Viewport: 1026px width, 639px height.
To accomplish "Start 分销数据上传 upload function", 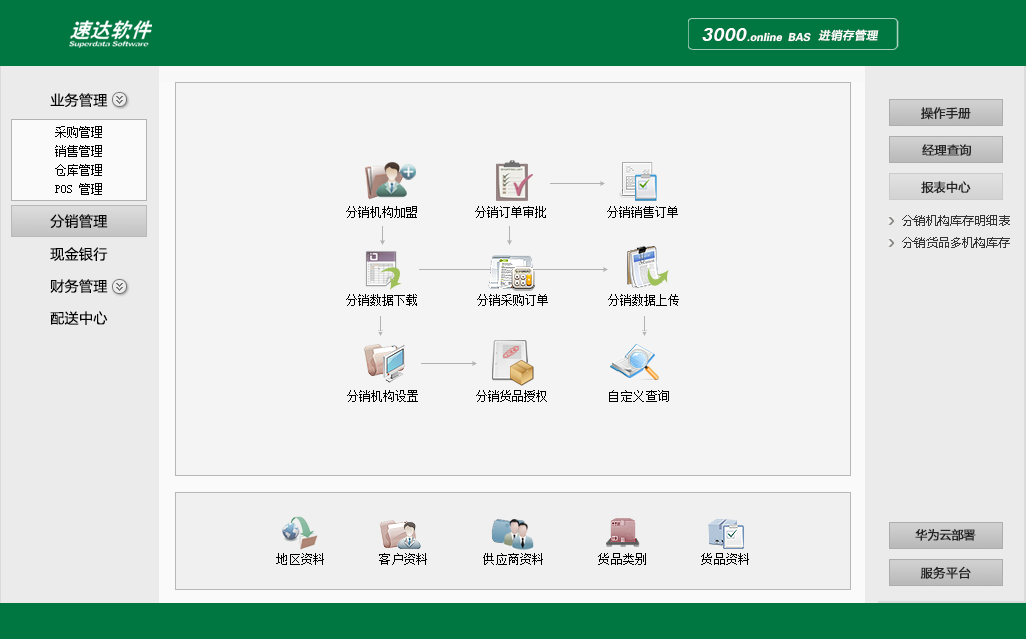I will click(641, 270).
